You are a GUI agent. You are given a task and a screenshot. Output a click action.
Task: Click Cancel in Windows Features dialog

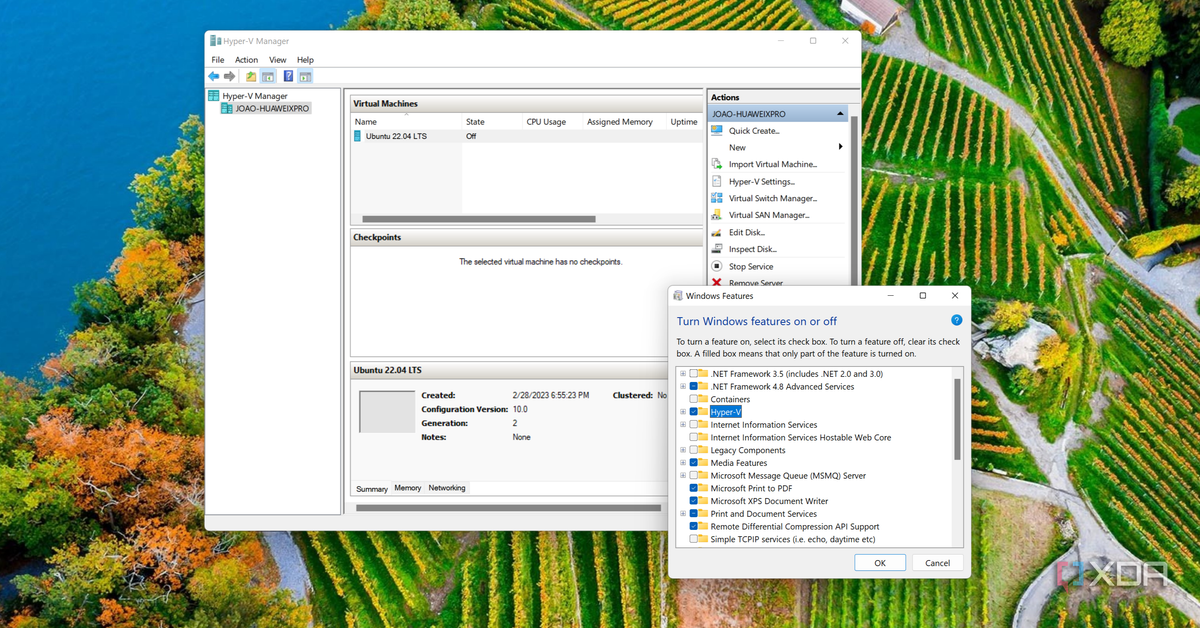pos(937,563)
